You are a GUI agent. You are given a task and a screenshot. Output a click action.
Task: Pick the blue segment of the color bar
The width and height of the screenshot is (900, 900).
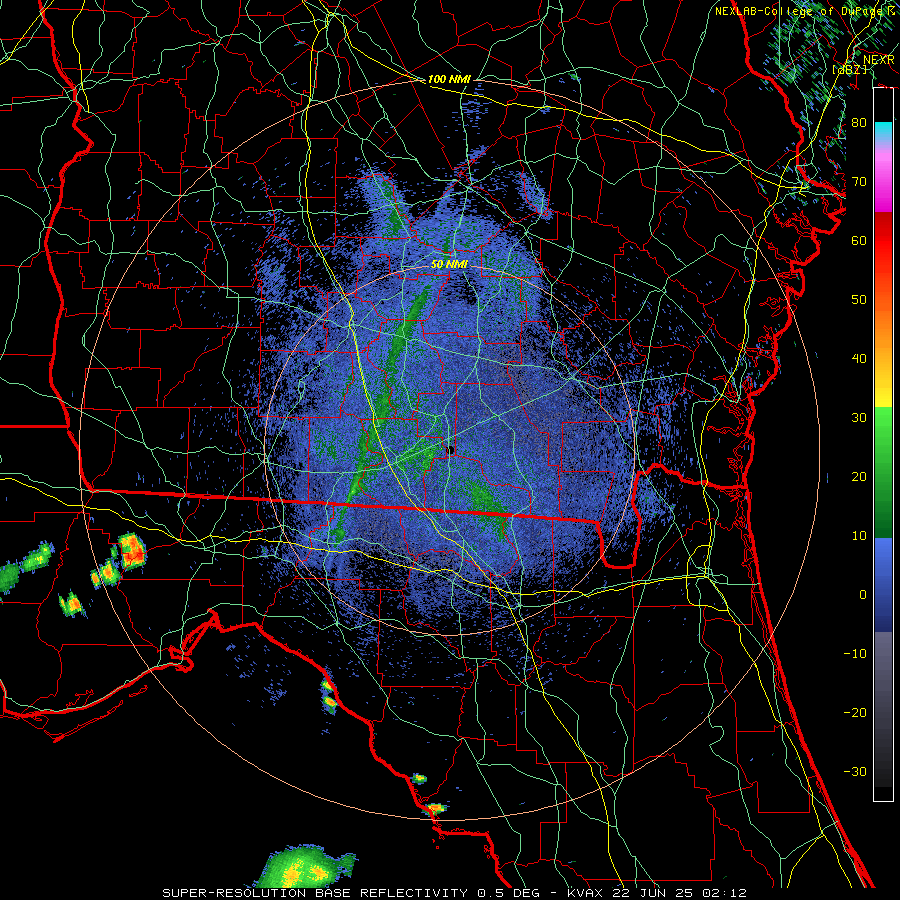883,585
